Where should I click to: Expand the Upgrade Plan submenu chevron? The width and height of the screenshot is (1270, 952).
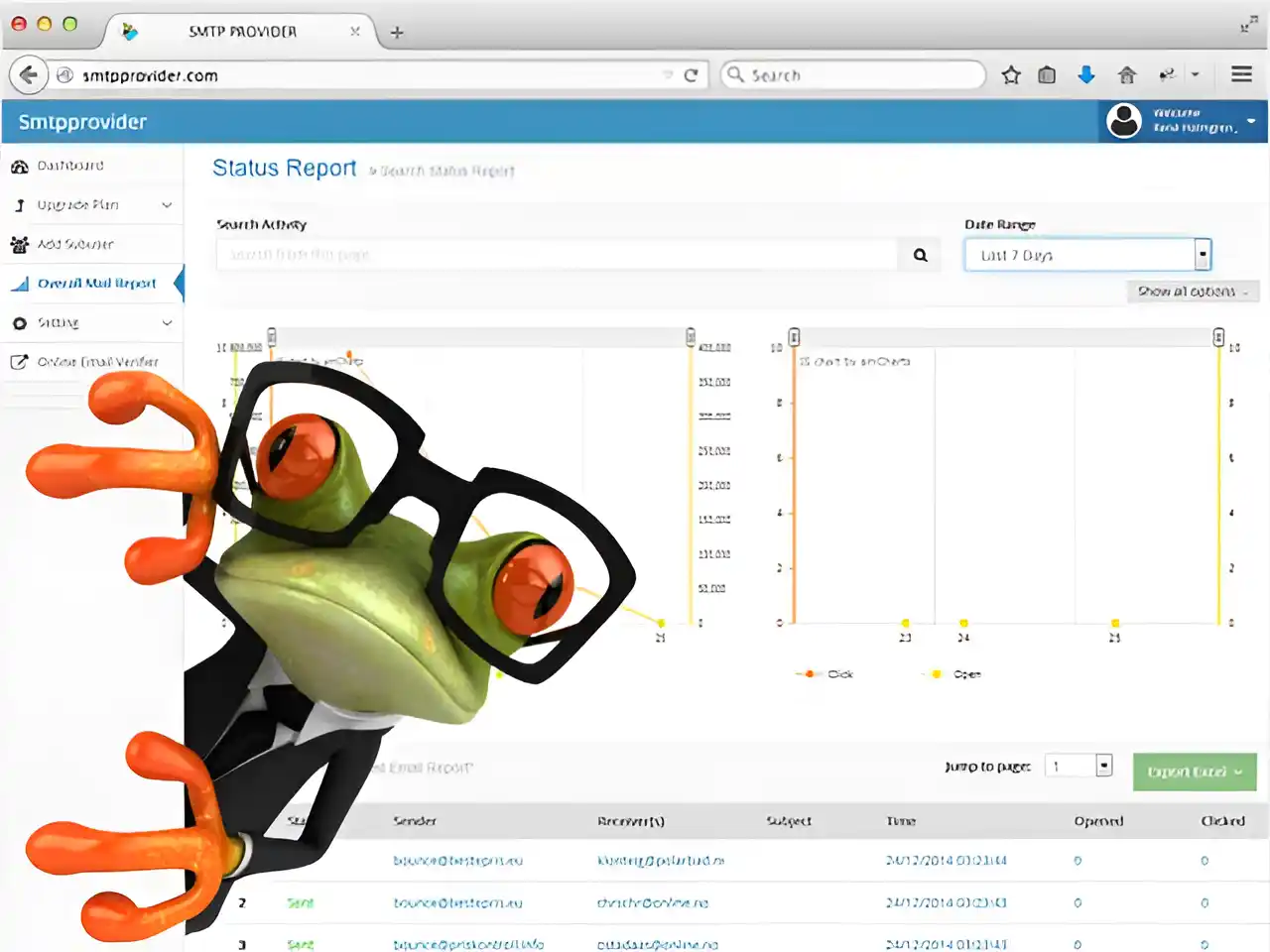(x=167, y=205)
